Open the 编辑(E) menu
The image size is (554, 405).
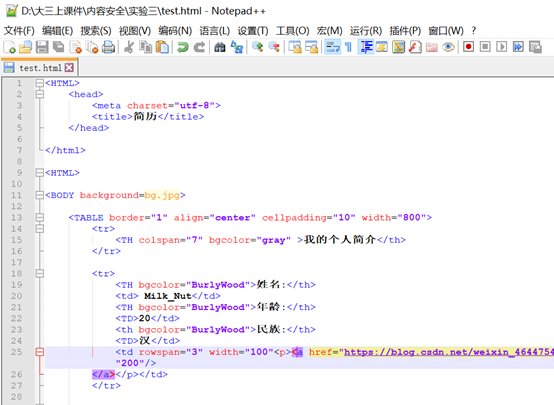pos(57,31)
